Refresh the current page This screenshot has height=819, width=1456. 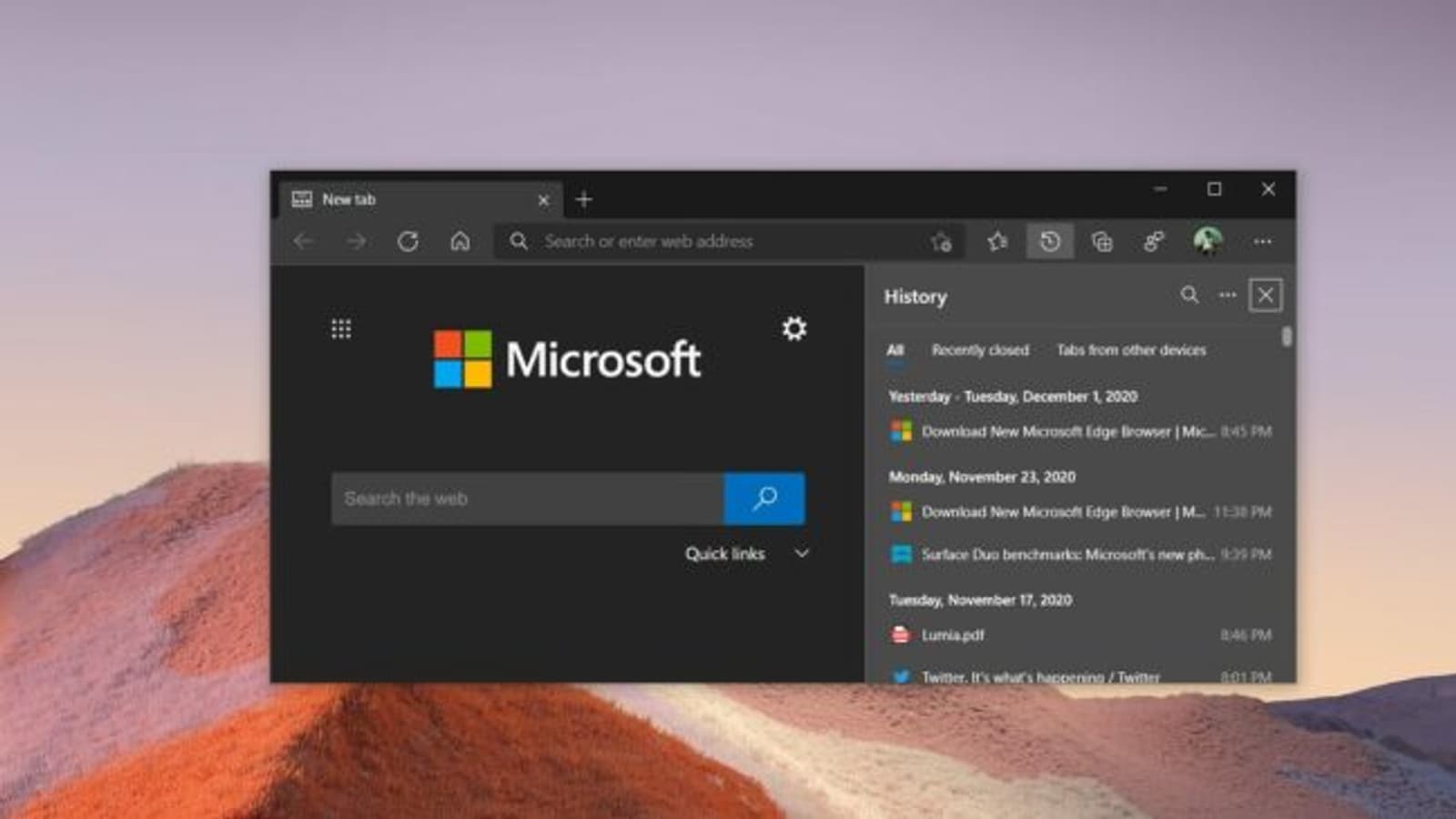[408, 241]
